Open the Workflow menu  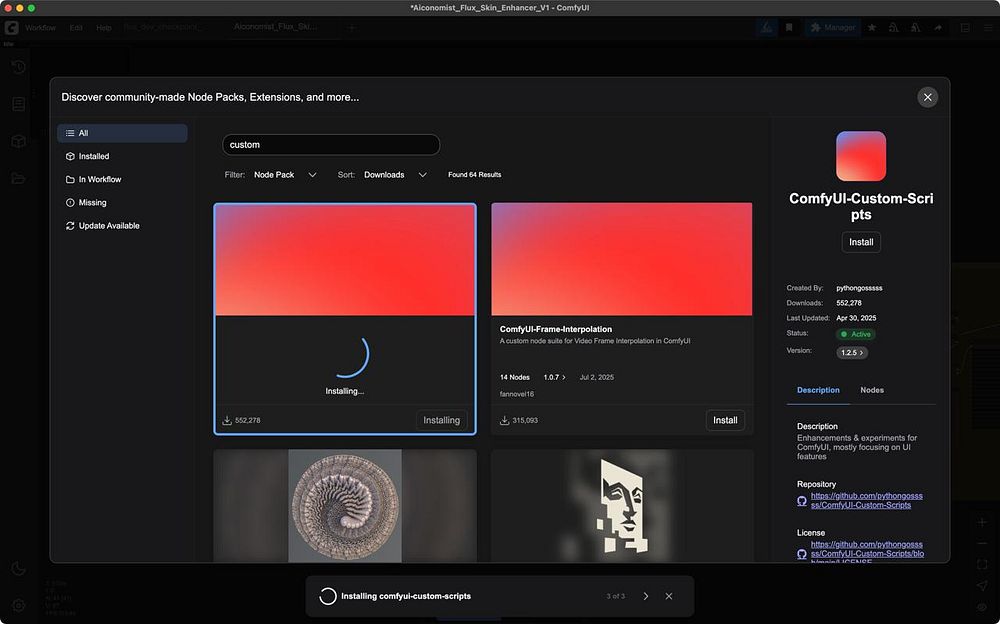pyautogui.click(x=40, y=27)
